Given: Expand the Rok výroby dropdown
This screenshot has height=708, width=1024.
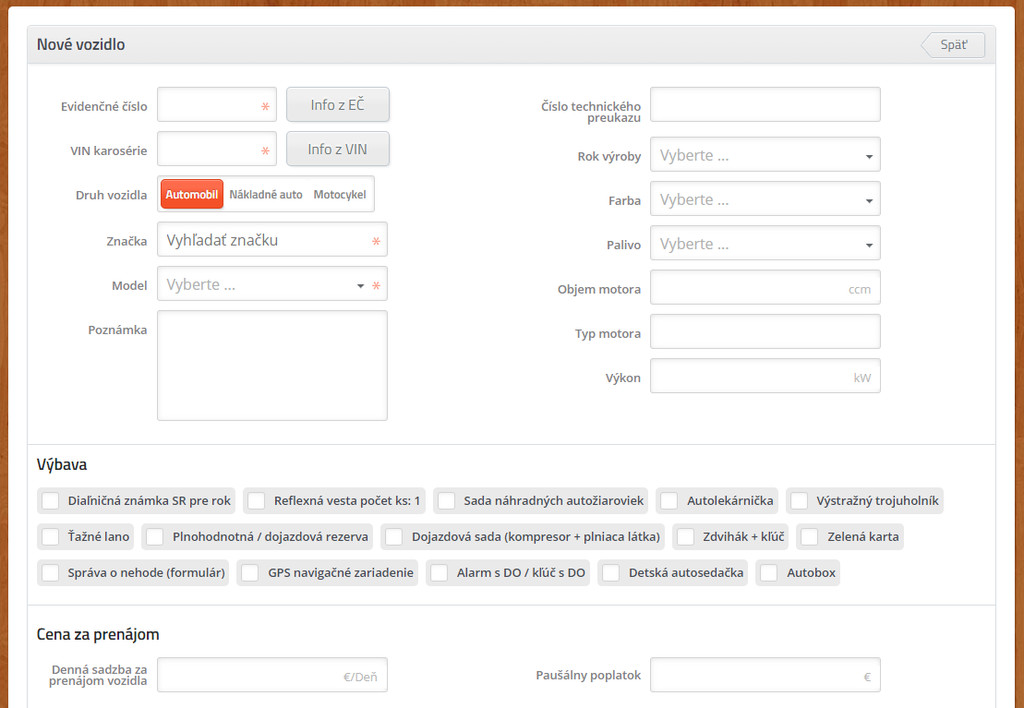Looking at the screenshot, I should pyautogui.click(x=765, y=156).
